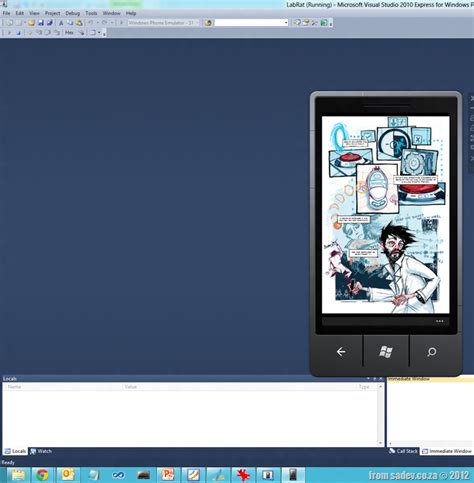Tap the phone emulator Windows Start button
The width and height of the screenshot is (474, 483).
point(386,352)
